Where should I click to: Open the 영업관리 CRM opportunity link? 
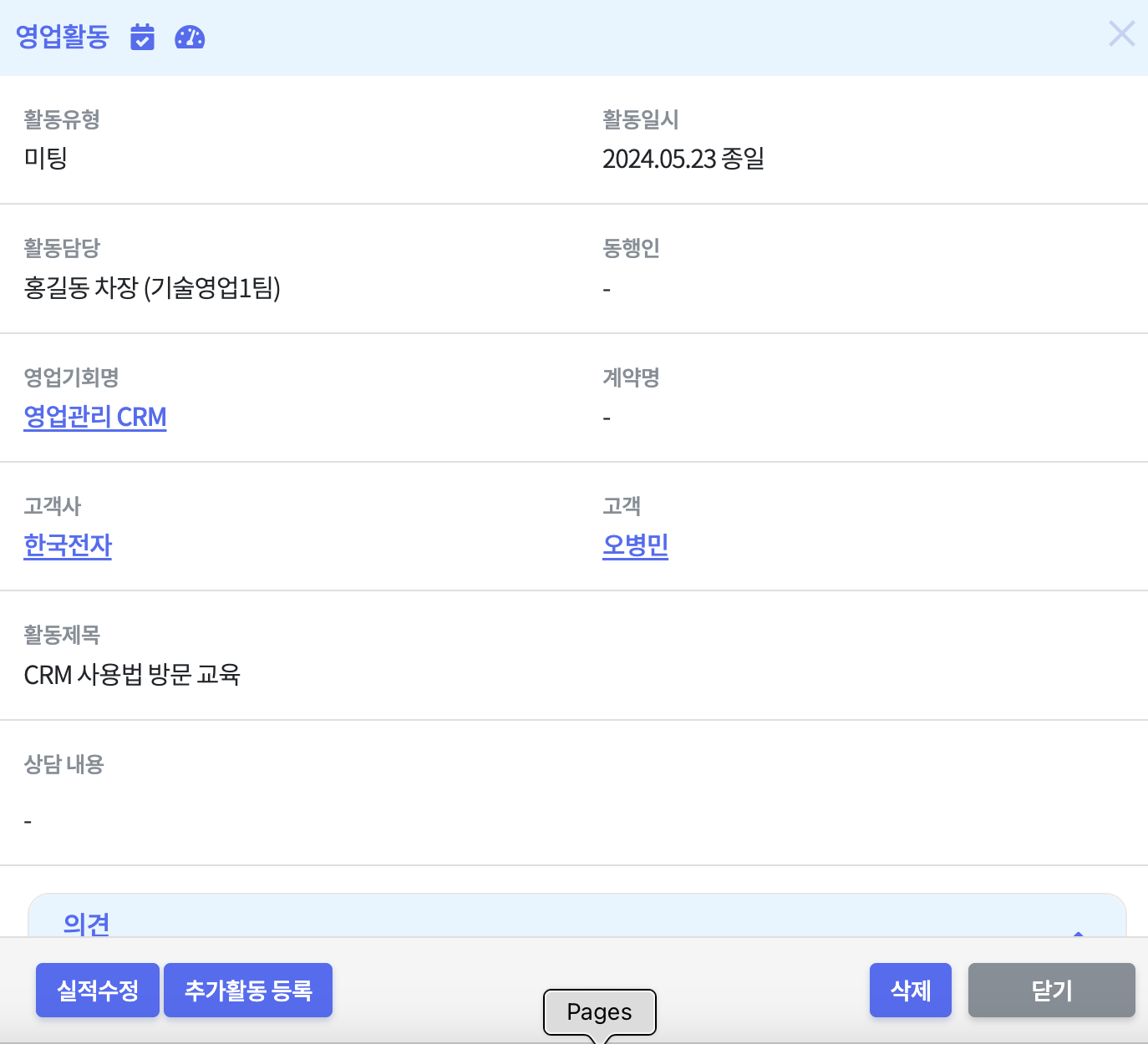(x=95, y=417)
